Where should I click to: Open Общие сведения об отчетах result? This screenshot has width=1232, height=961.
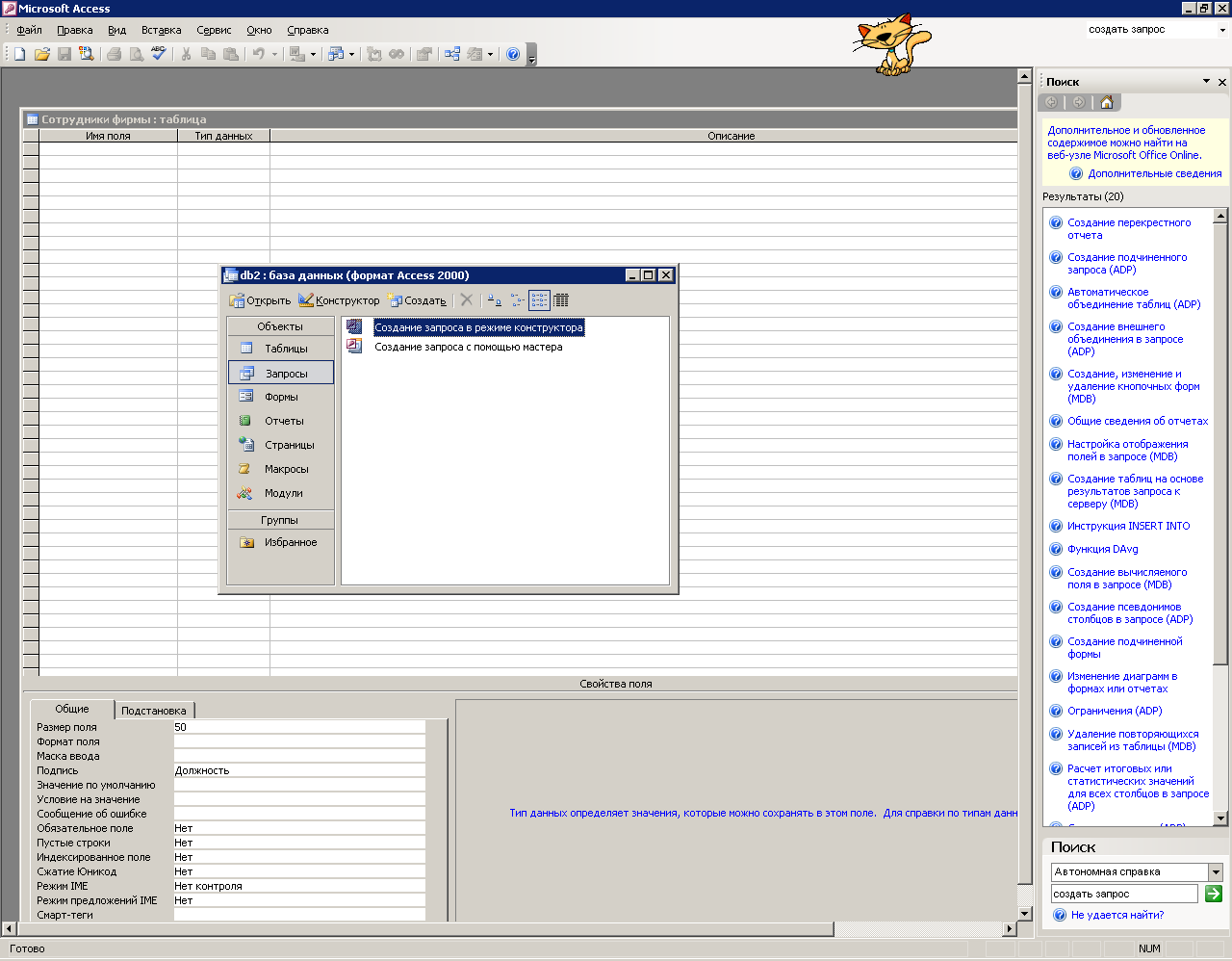point(1138,421)
